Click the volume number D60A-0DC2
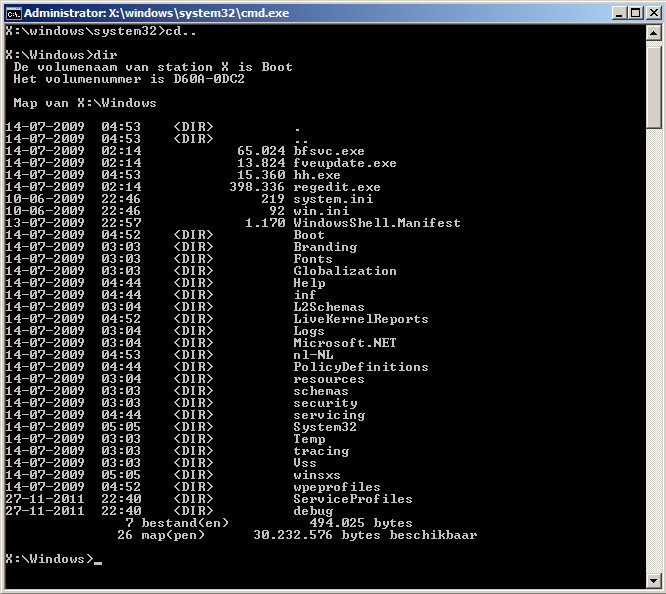The image size is (666, 594). (x=209, y=79)
